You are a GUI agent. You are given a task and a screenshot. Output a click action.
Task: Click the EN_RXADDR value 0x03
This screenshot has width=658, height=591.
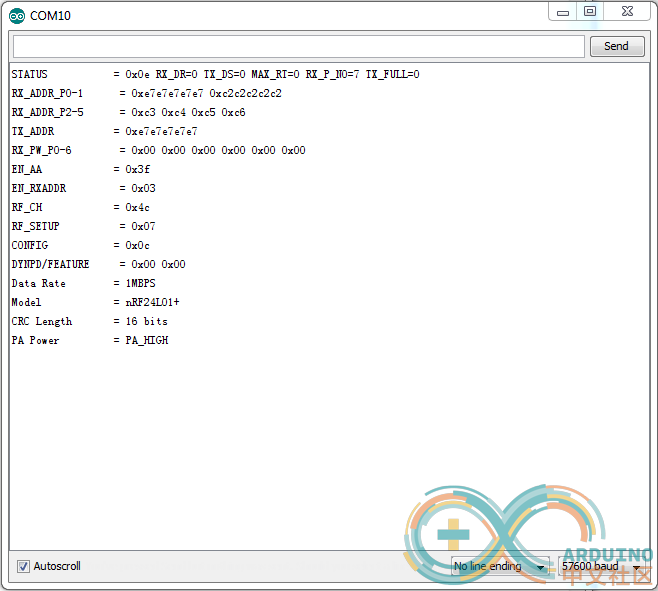pyautogui.click(x=143, y=188)
